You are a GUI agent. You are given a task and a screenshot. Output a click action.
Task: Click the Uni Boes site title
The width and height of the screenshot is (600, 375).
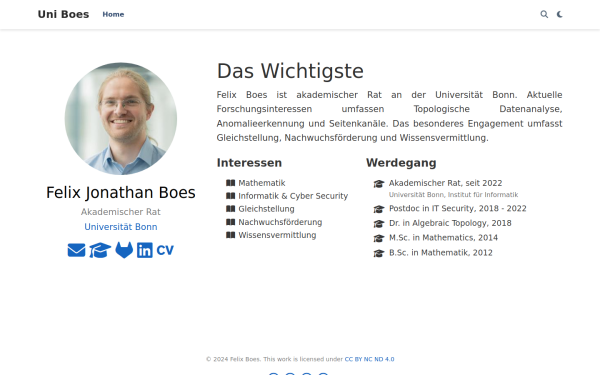(x=63, y=14)
